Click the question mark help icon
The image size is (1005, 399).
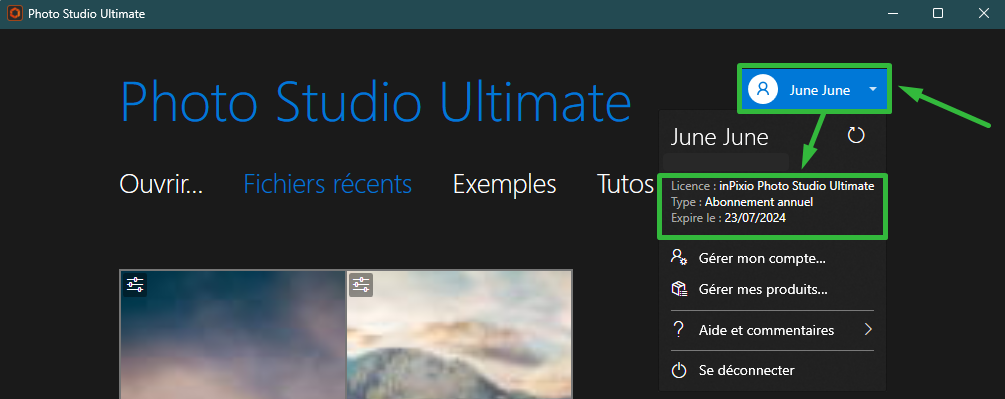tap(678, 330)
